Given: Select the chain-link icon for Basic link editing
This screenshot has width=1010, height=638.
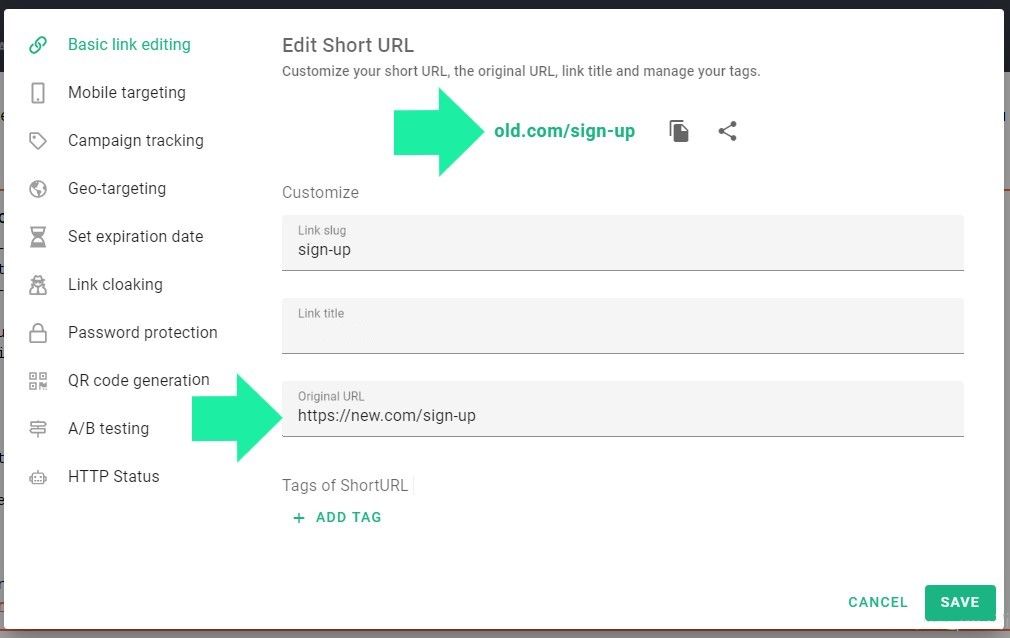Looking at the screenshot, I should click(38, 44).
